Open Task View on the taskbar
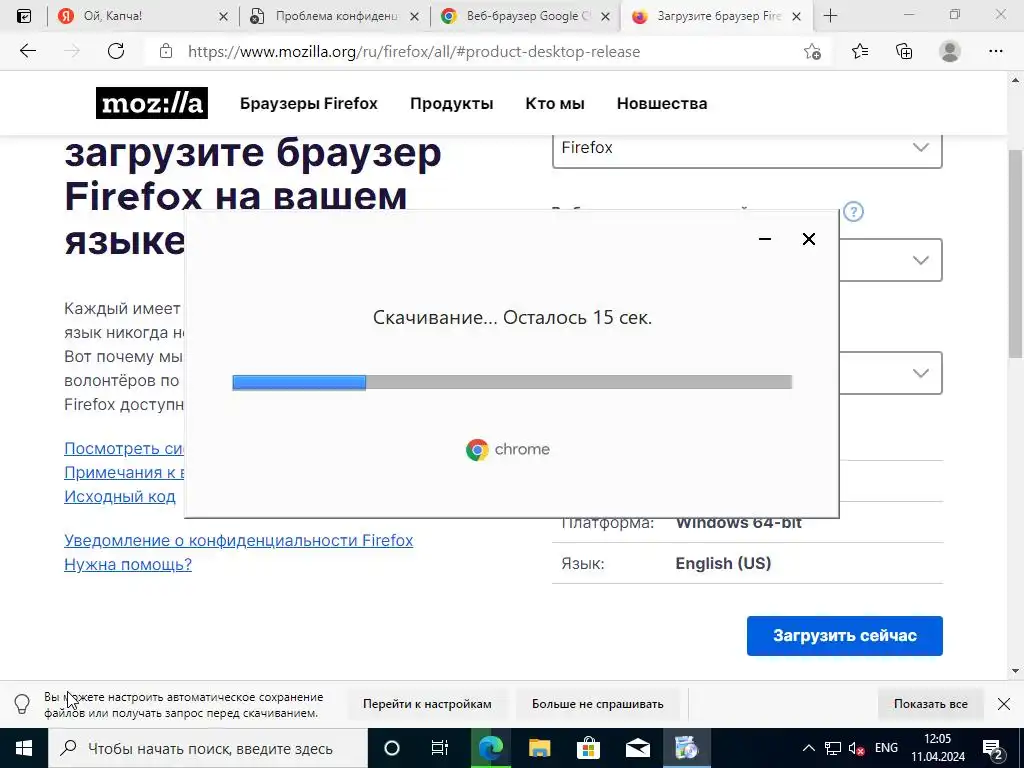This screenshot has height=768, width=1024. tap(440, 748)
